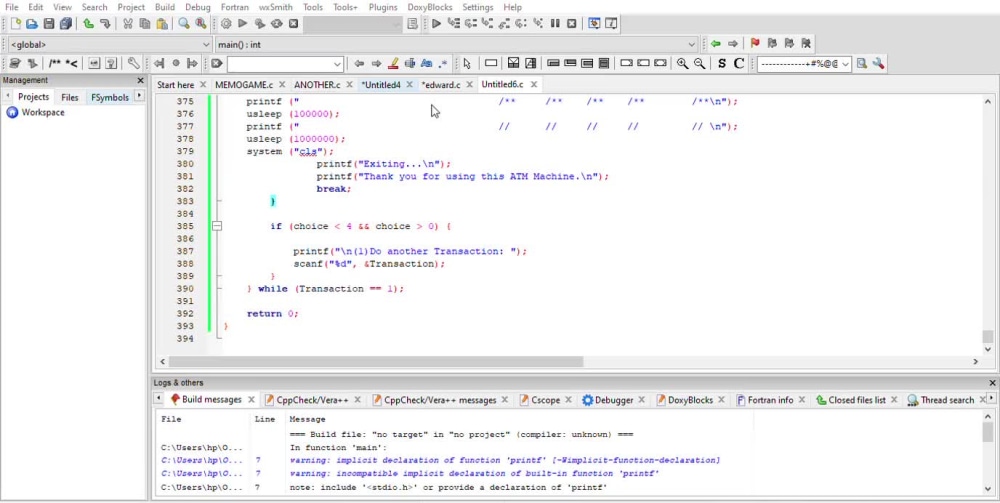Click the Build gear icon
1000x503 pixels.
(x=226, y=24)
